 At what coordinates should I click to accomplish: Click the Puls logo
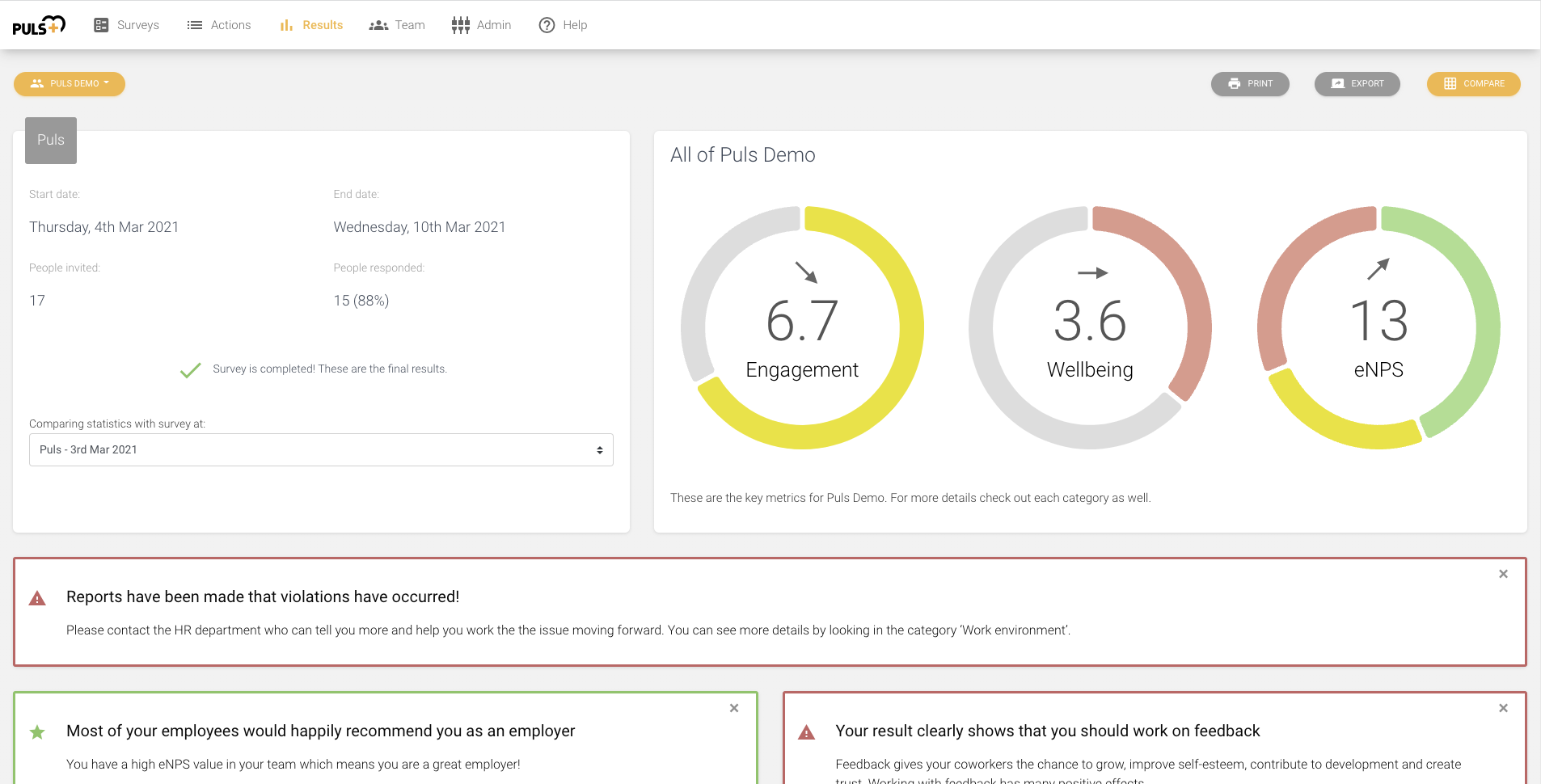39,26
